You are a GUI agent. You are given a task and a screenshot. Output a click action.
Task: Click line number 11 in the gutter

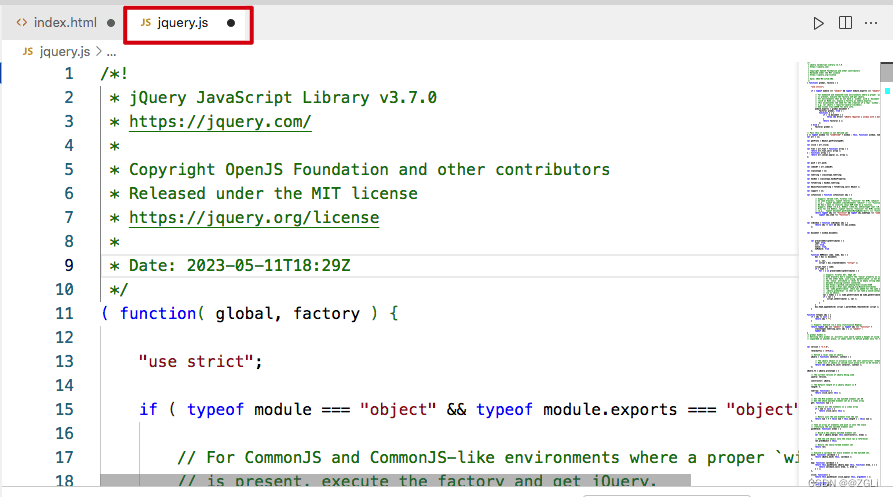point(64,313)
